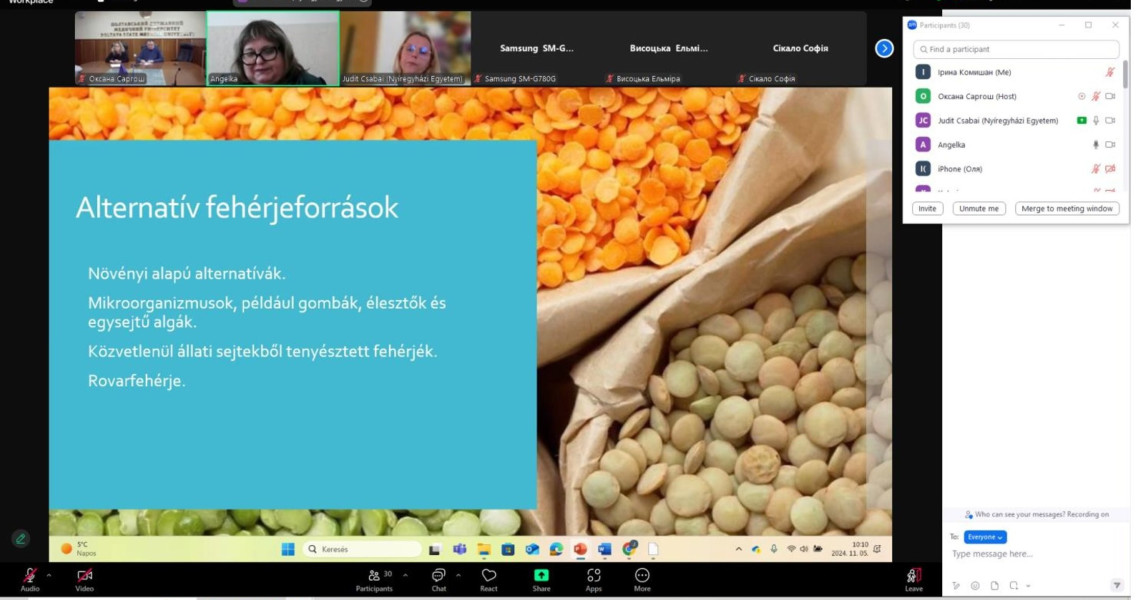Image resolution: width=1140 pixels, height=600 pixels.
Task: Click camera icon for Judit Csabai
Action: pyautogui.click(x=1110, y=121)
